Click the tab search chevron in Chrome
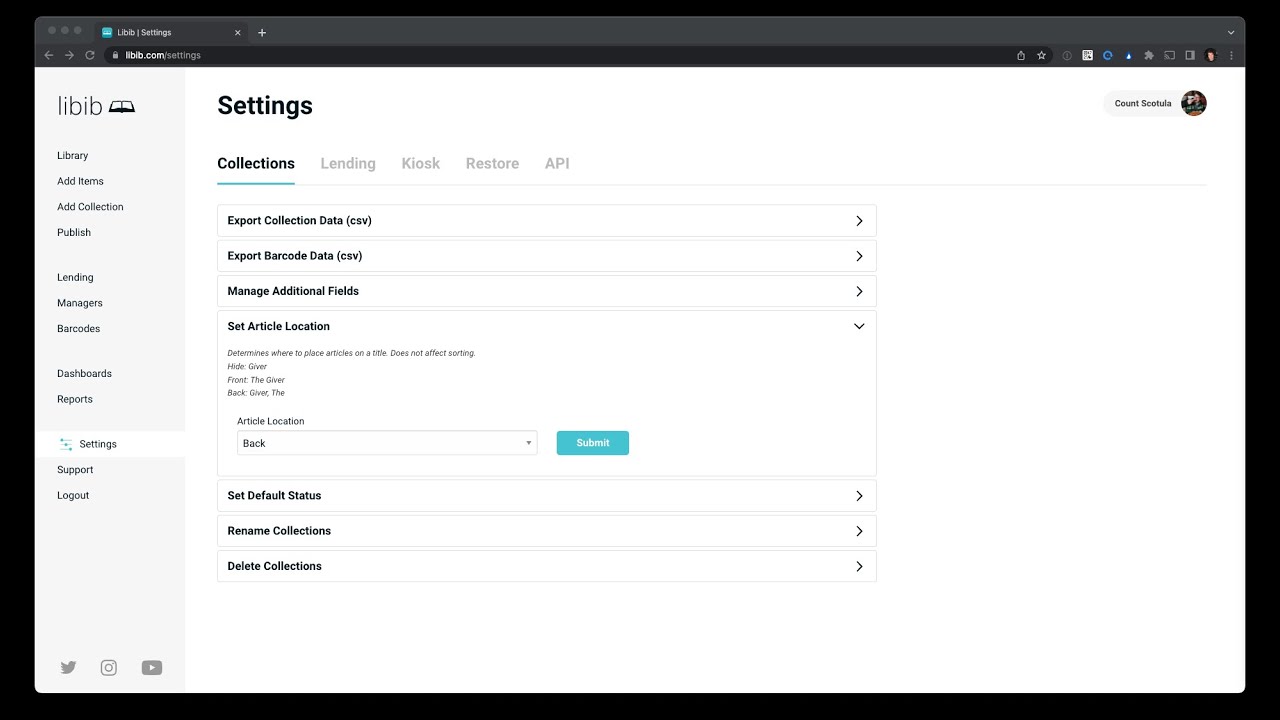The image size is (1280, 720). point(1231,32)
